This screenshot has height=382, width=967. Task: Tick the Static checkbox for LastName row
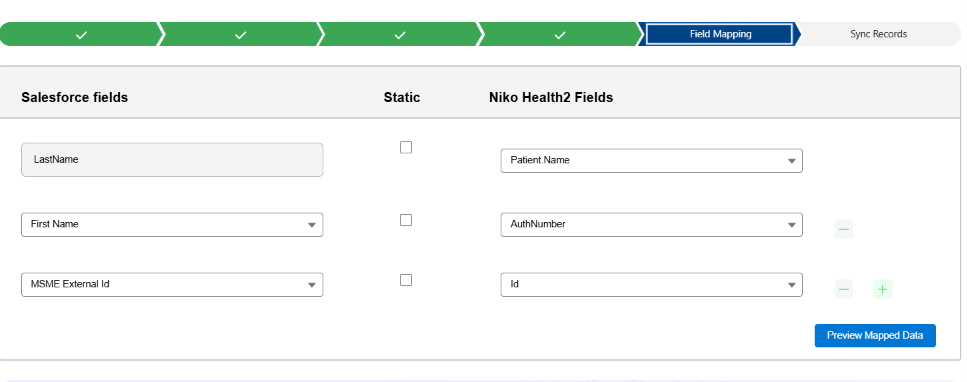pos(406,147)
